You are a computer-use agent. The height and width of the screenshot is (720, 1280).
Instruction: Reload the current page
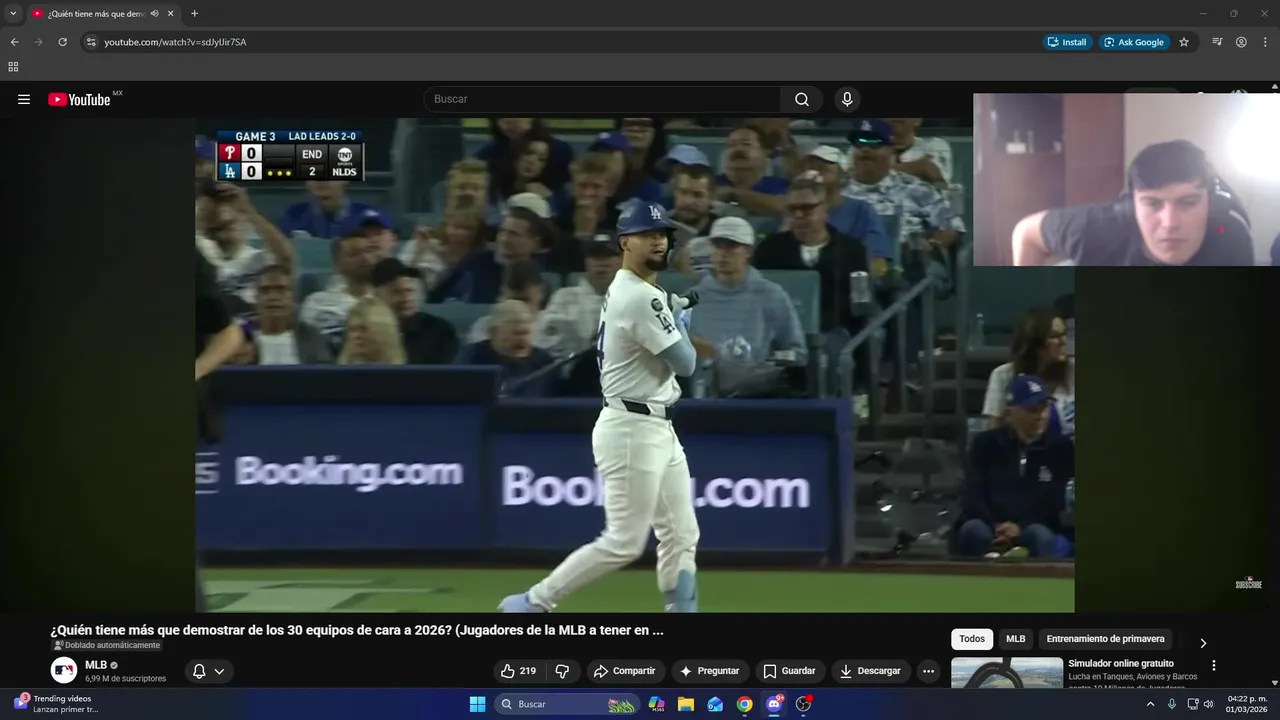coord(62,42)
